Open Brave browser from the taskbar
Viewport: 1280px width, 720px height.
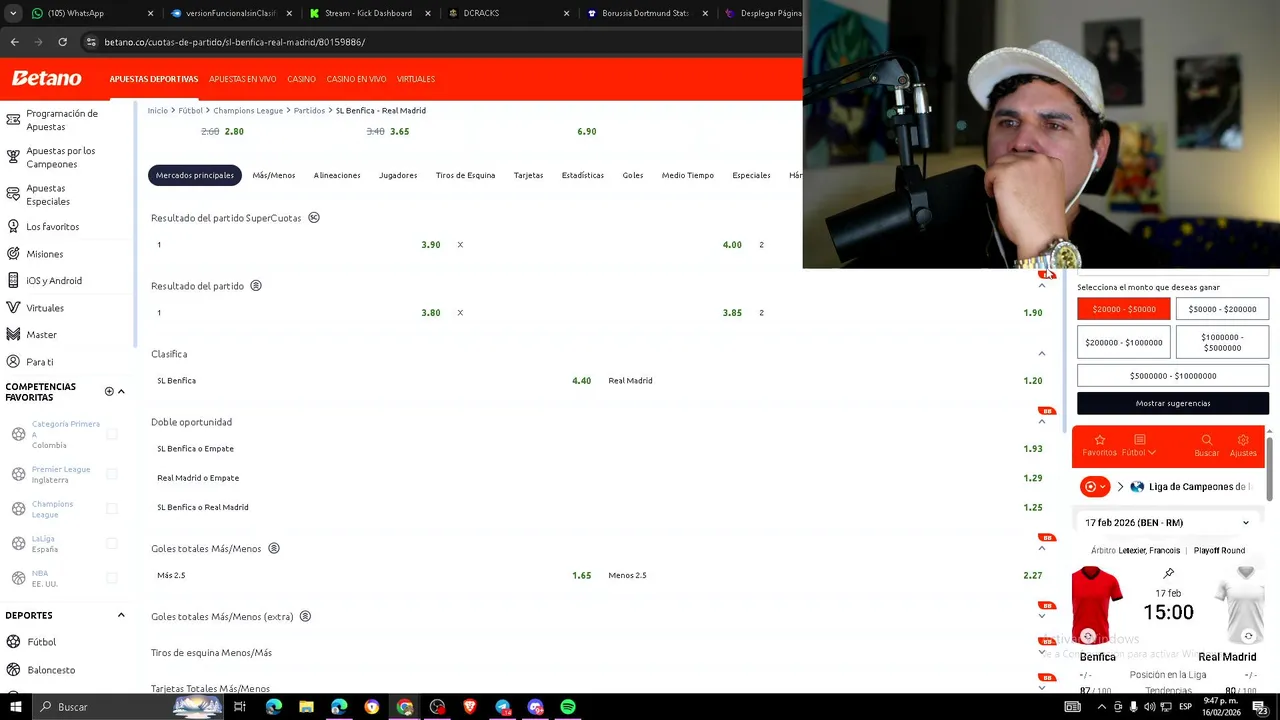click(470, 707)
